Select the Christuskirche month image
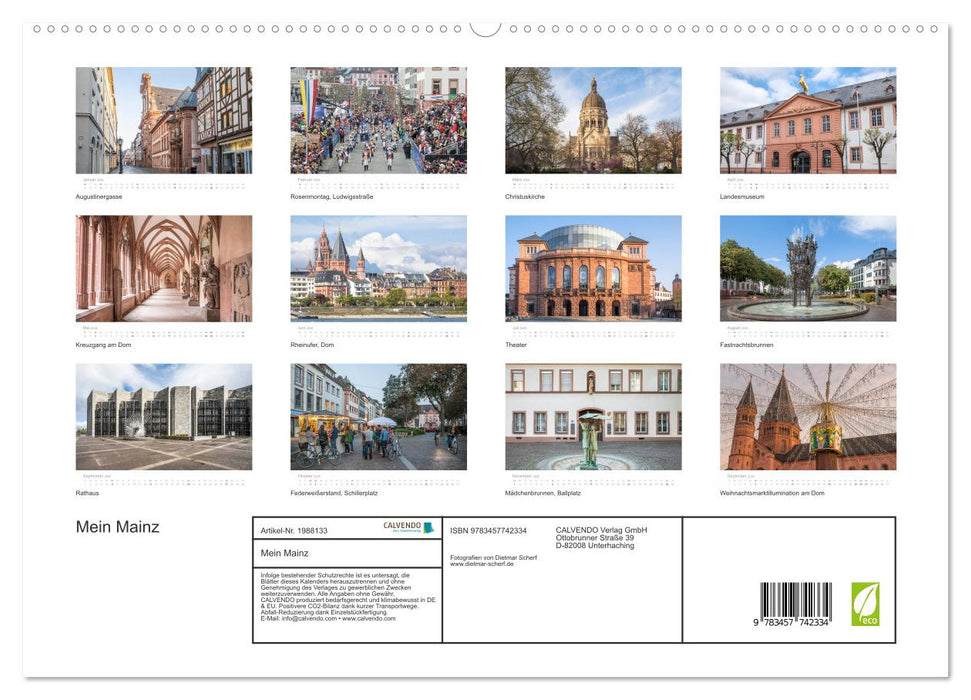 point(592,120)
